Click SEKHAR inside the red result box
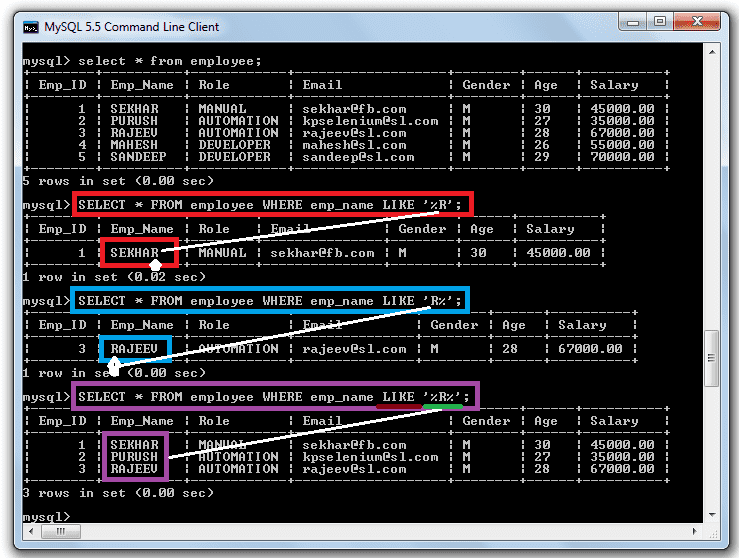This screenshot has height=558, width=739. [x=135, y=253]
